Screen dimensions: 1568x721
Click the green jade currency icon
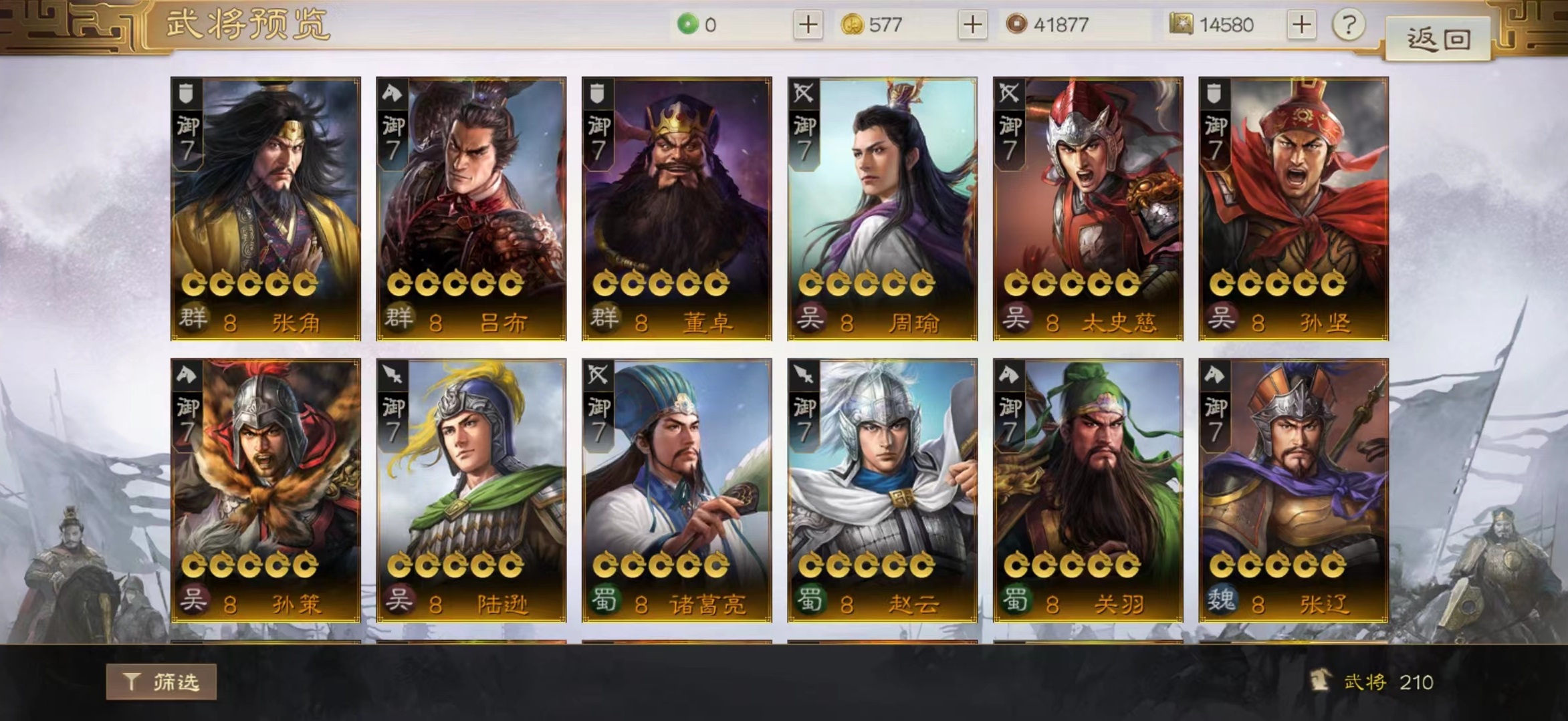tap(687, 25)
